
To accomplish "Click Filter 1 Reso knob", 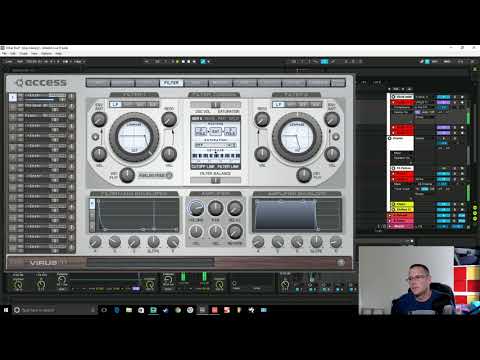I will point(169,119).
